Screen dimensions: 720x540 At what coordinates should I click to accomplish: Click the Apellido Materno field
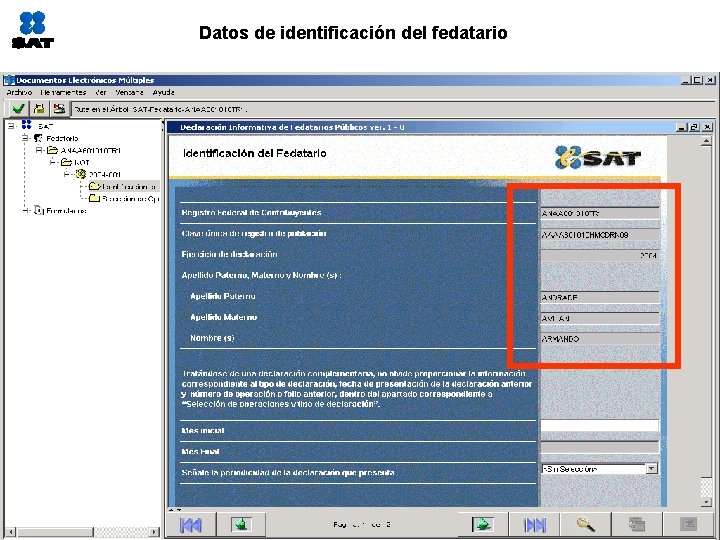[600, 318]
